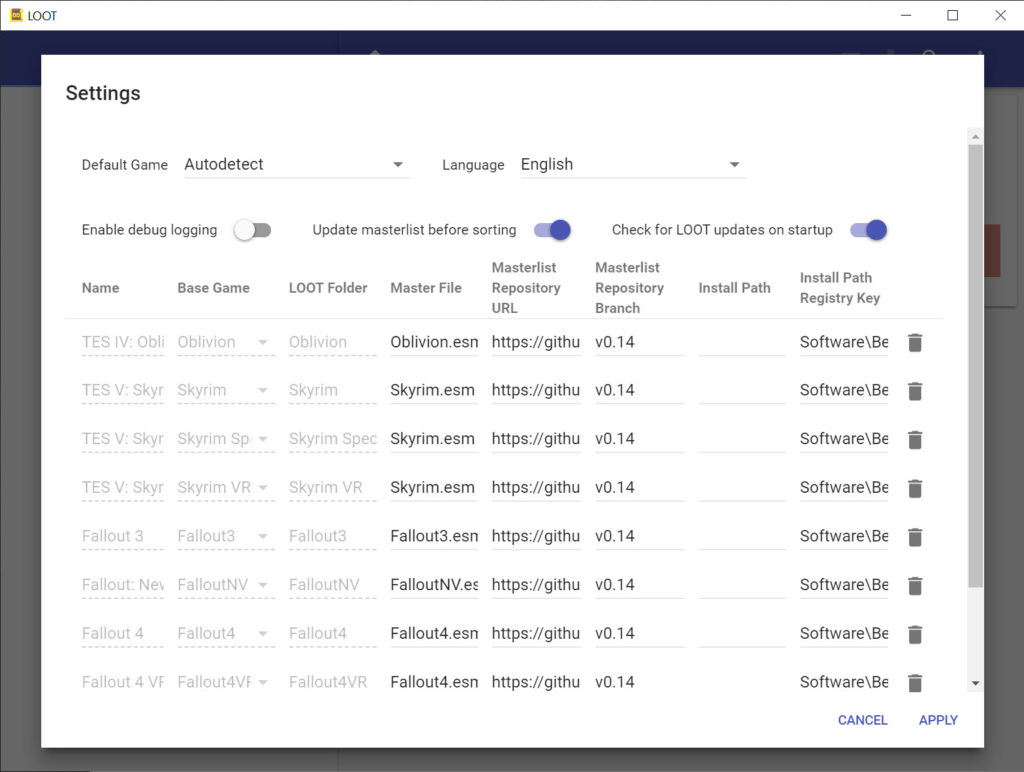Maximize the LOOT window
Viewport: 1024px width, 772px height.
(x=953, y=15)
